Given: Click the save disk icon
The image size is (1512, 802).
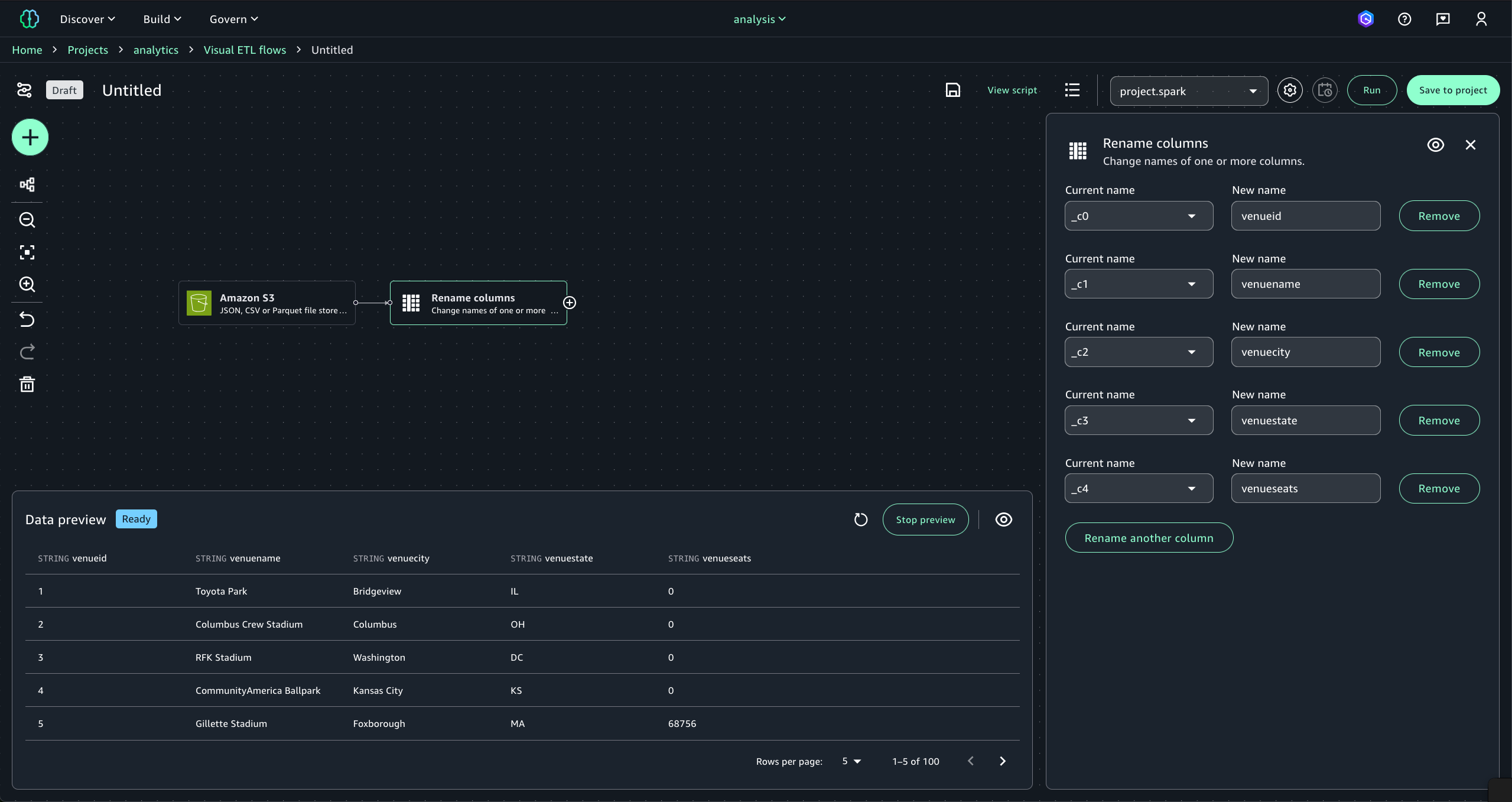Looking at the screenshot, I should pos(952,90).
